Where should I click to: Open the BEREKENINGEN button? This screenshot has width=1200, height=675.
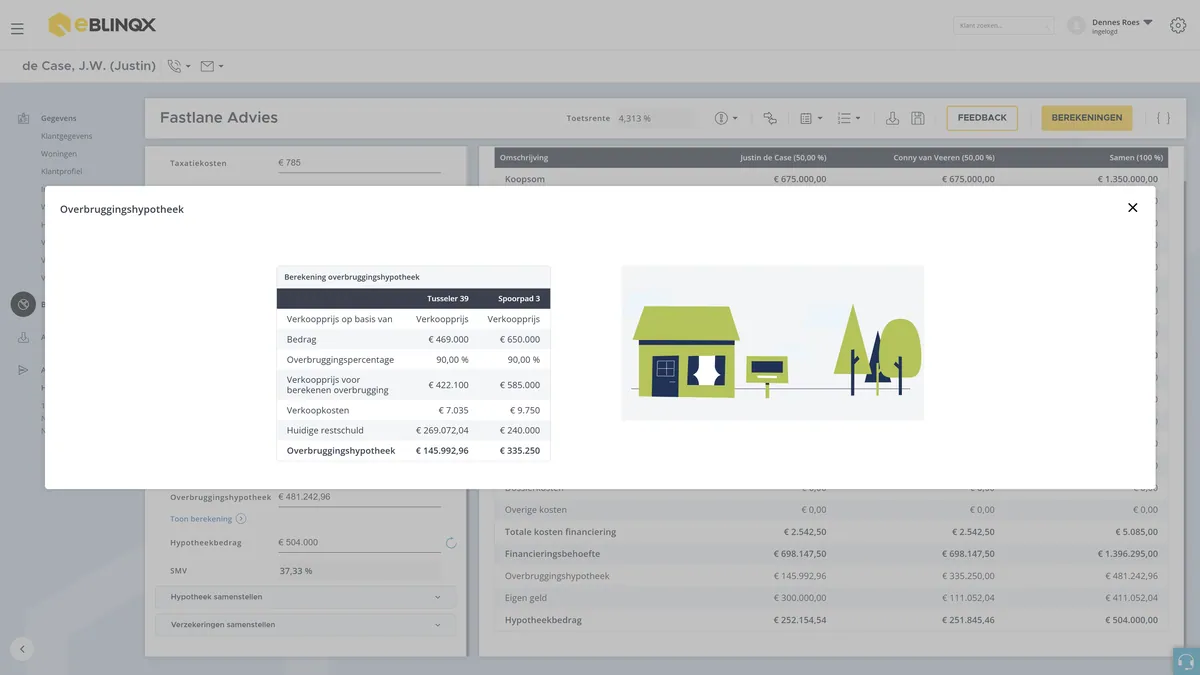[x=1087, y=118]
